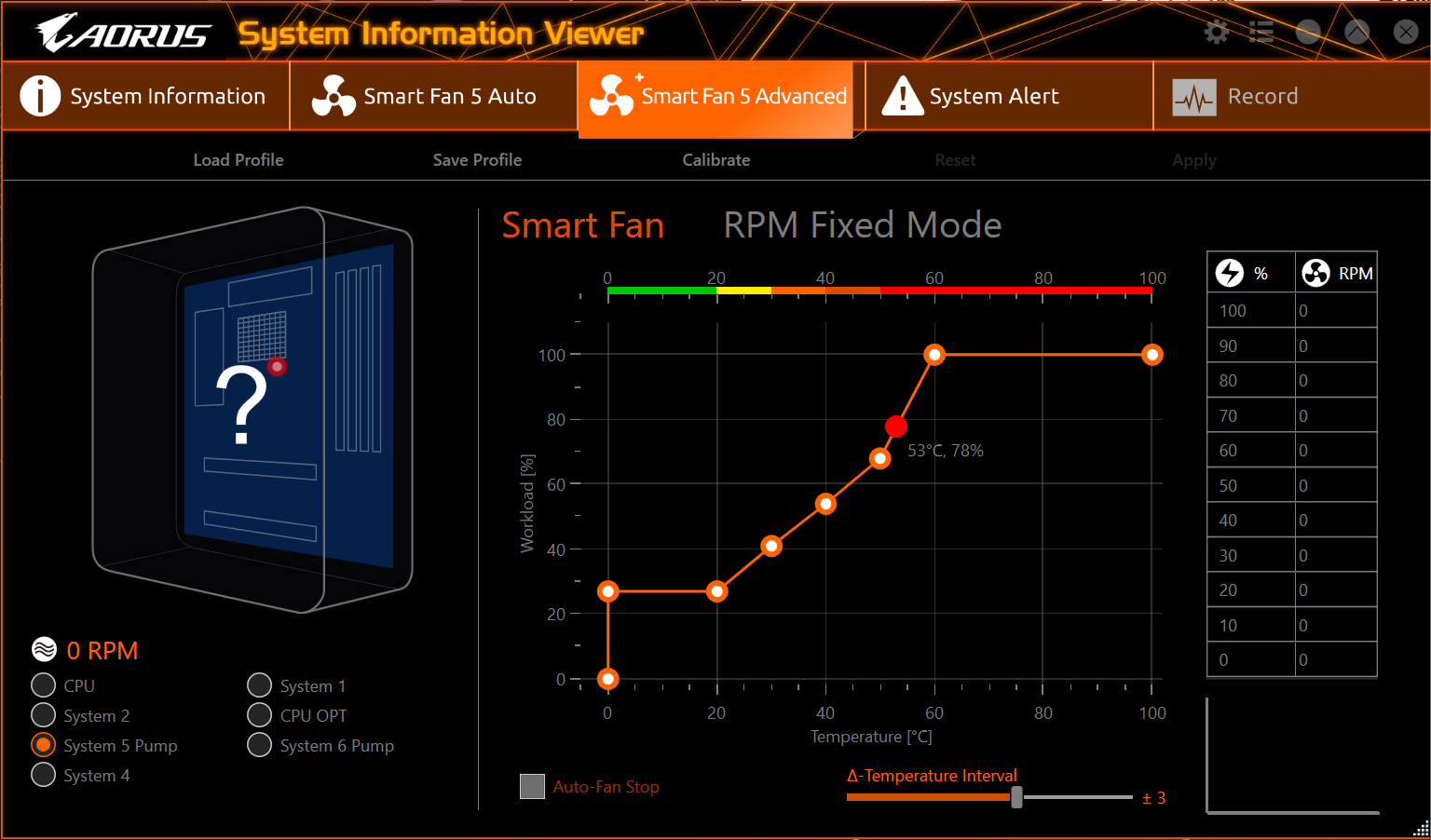Click the Temperature Interval slider handle

(x=1016, y=797)
